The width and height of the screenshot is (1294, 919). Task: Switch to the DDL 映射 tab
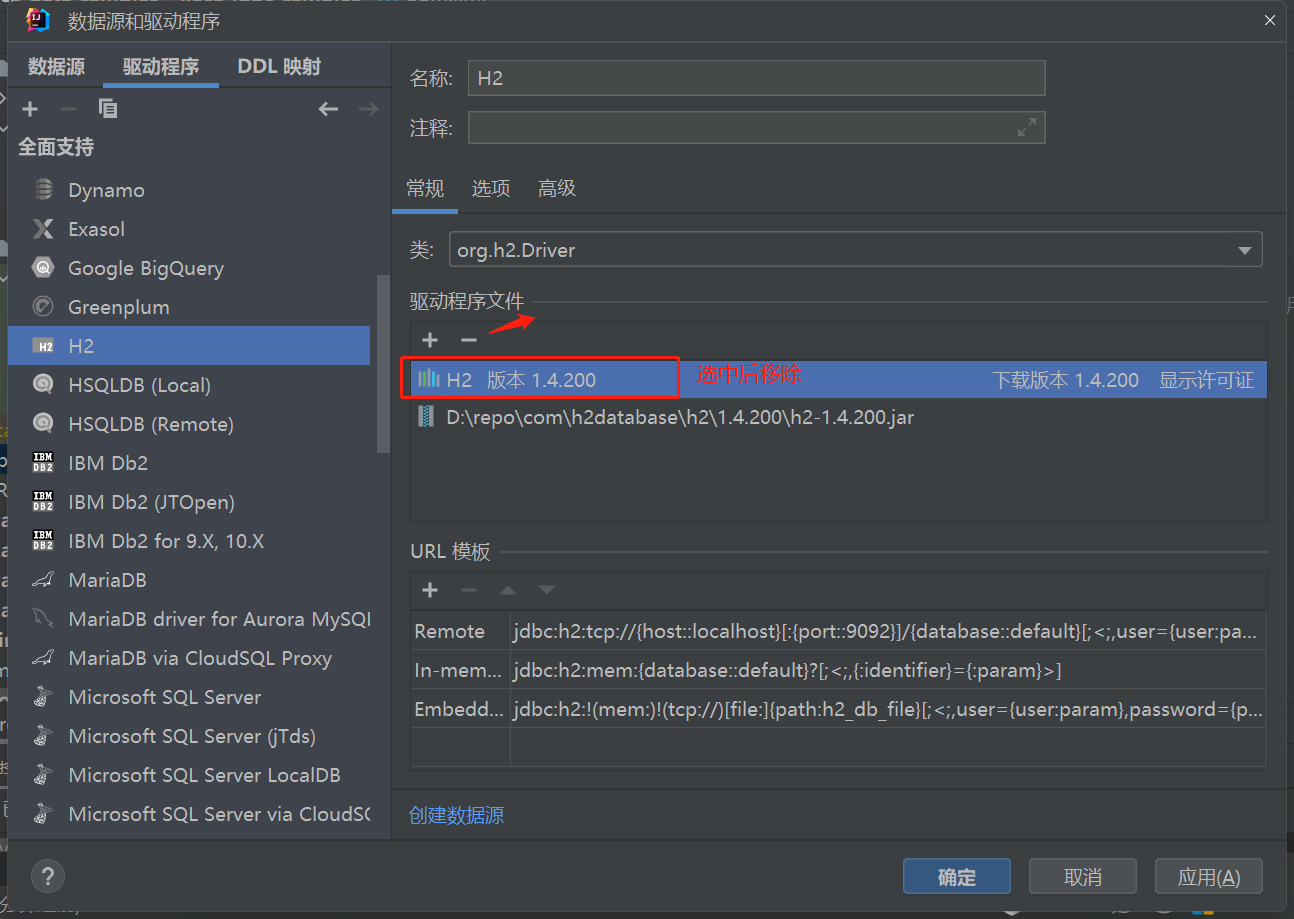click(x=279, y=67)
